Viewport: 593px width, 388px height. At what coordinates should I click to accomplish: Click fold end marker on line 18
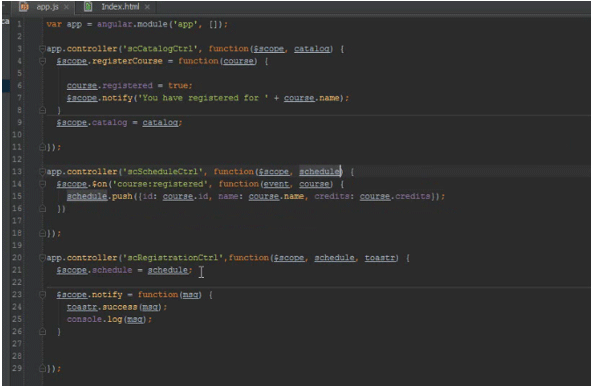pyautogui.click(x=42, y=233)
